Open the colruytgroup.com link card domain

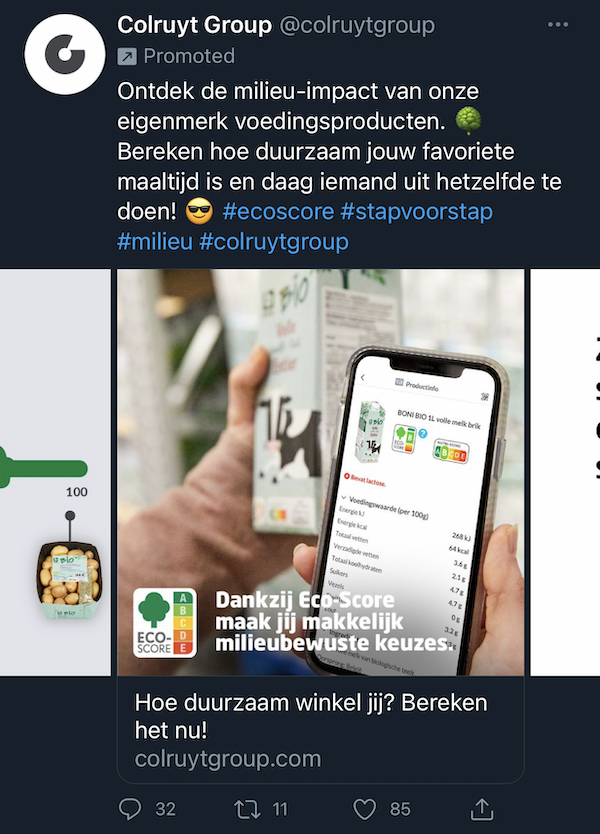click(228, 758)
